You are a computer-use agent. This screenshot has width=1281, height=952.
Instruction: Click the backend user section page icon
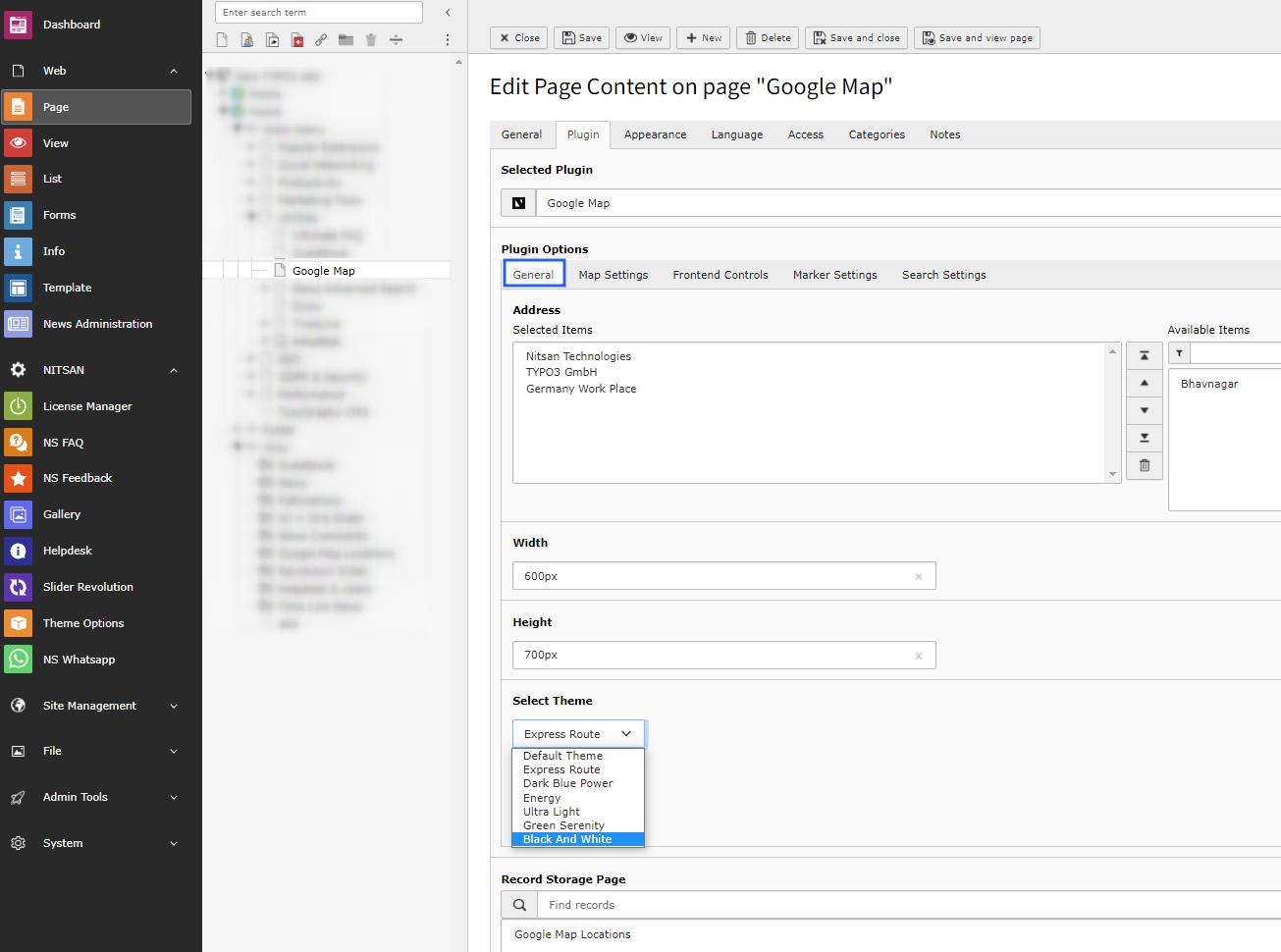(246, 40)
